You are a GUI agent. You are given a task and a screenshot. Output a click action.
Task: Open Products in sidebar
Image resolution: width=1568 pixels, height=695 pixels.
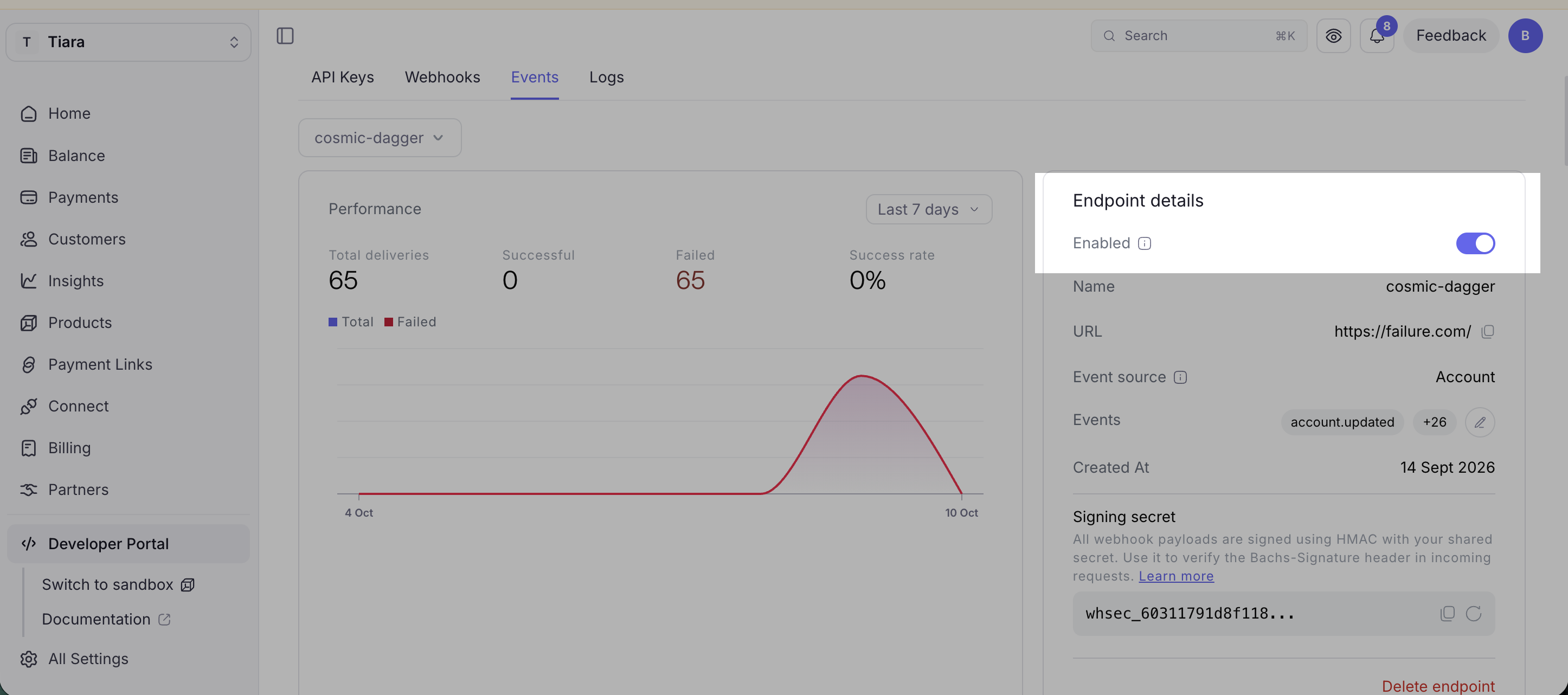(x=129, y=323)
